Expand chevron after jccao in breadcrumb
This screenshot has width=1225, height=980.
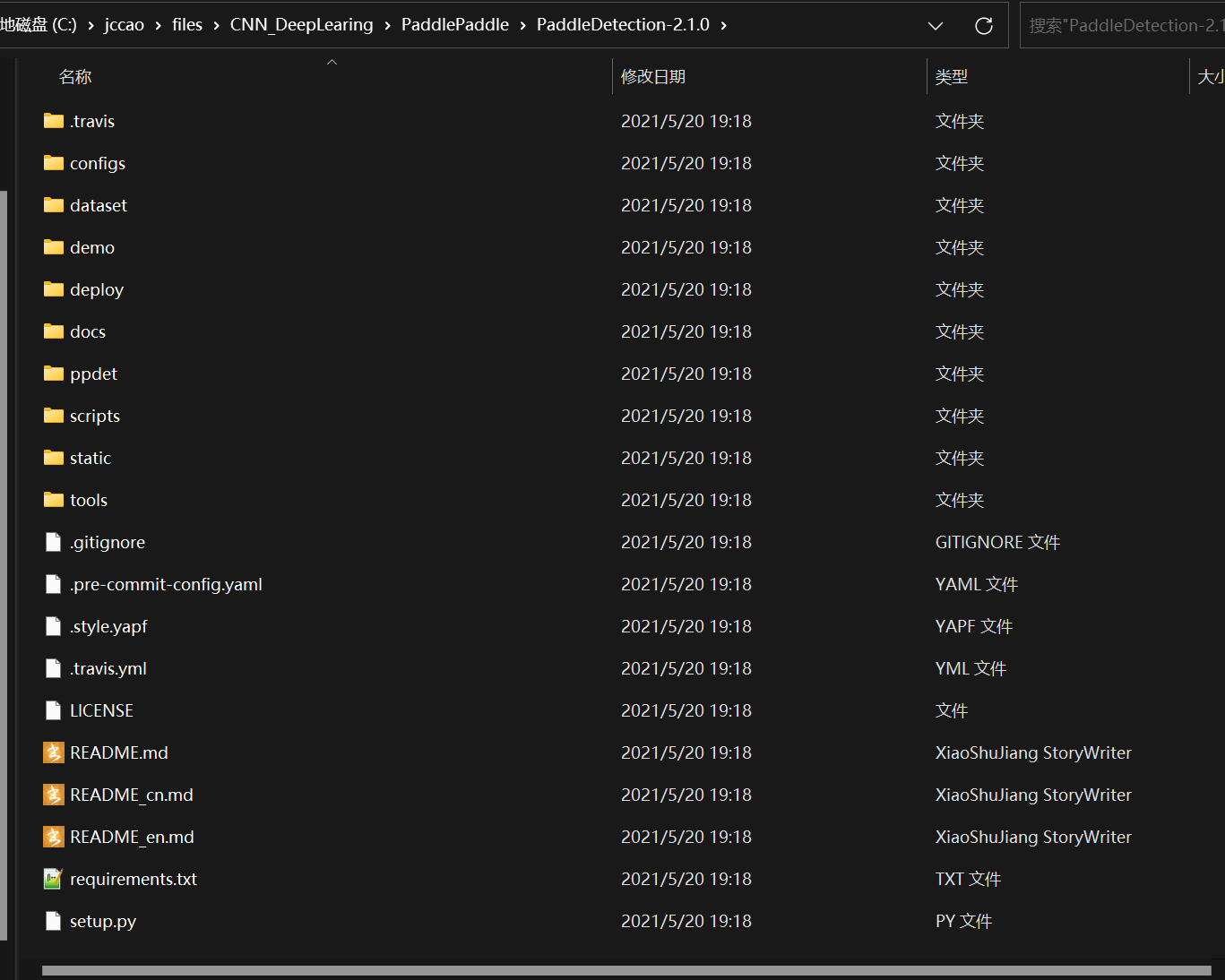pyautogui.click(x=159, y=26)
